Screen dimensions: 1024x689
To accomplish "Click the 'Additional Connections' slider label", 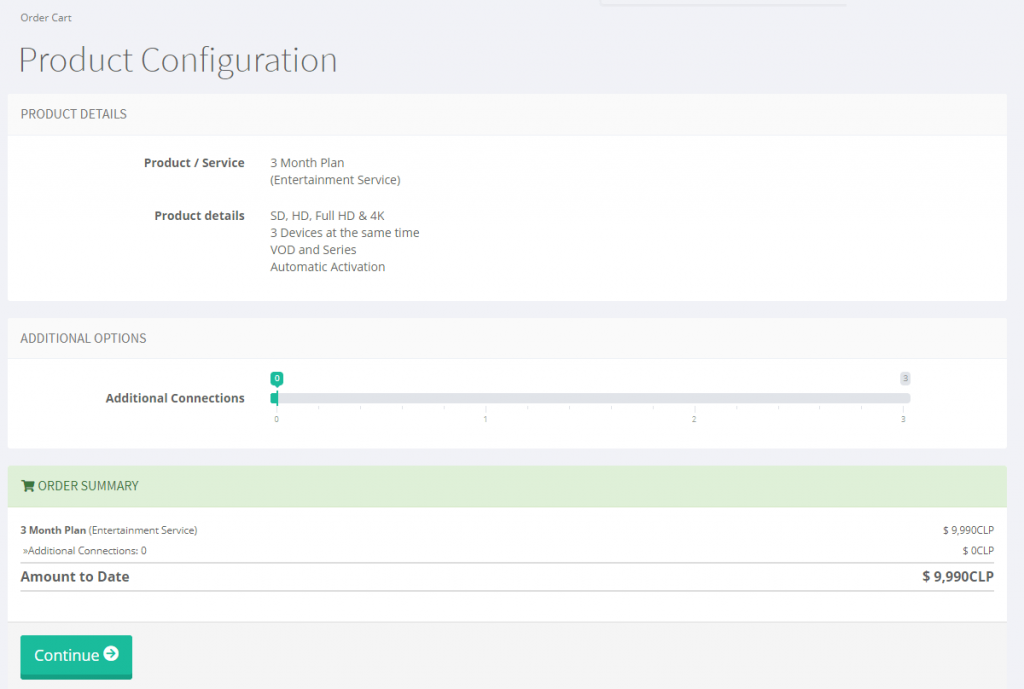I will coord(175,398).
